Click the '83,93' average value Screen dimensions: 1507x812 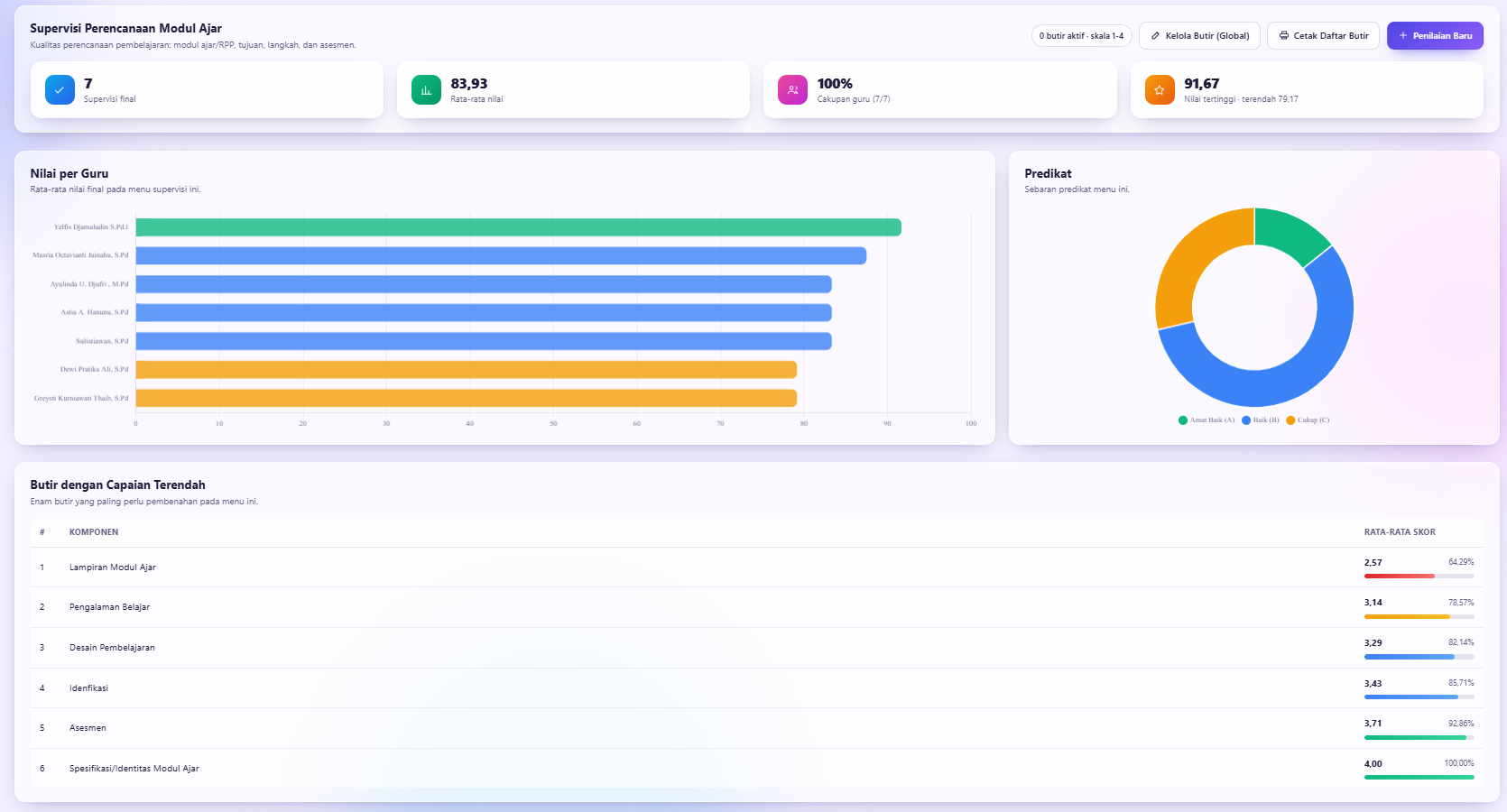469,84
